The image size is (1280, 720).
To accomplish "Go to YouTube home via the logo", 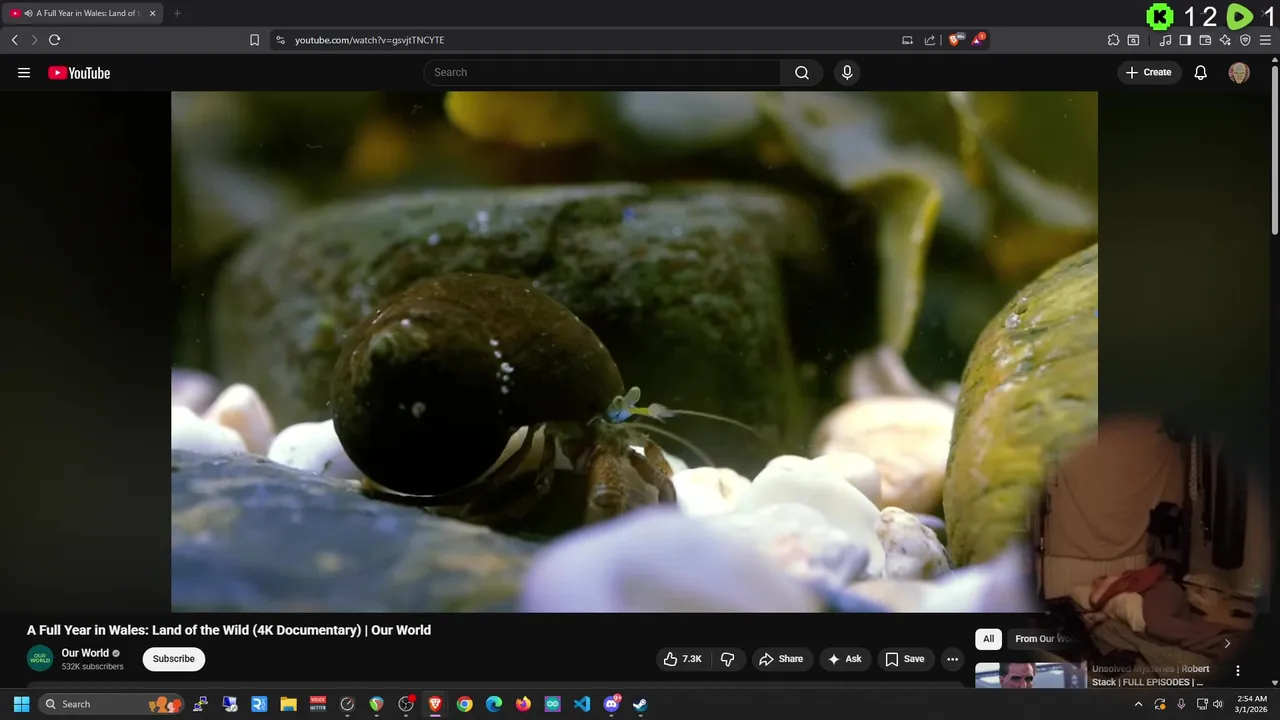I will click(x=79, y=73).
